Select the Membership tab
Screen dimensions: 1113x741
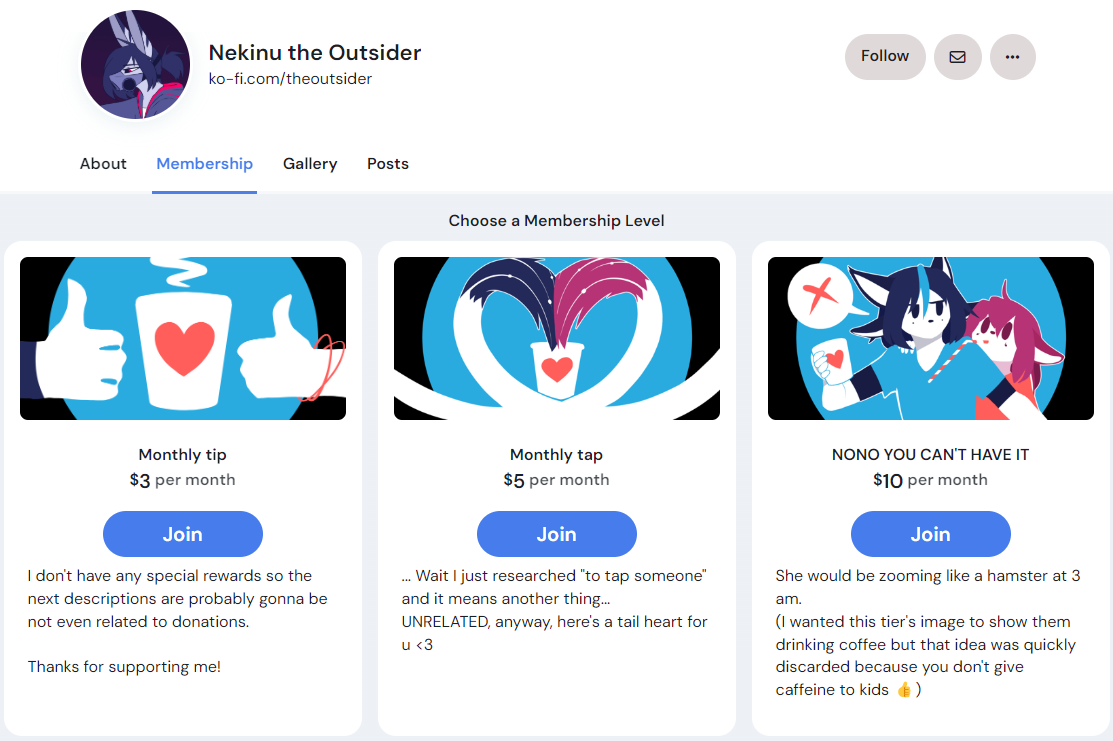point(204,164)
